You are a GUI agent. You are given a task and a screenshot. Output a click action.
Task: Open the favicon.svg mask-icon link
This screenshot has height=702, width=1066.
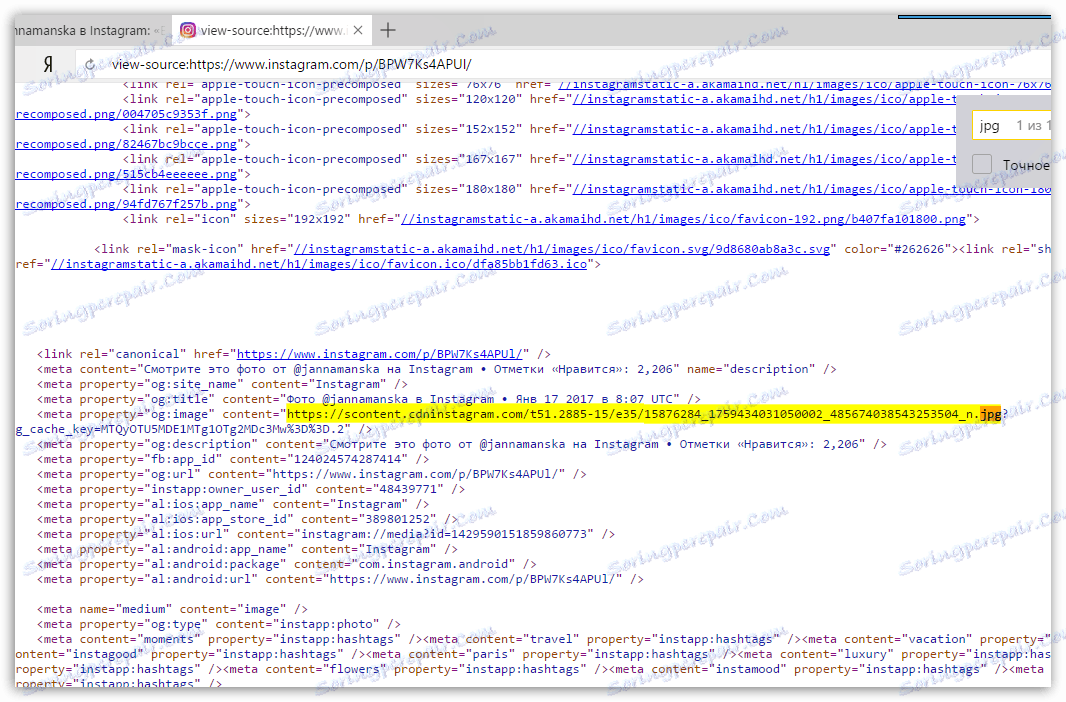click(x=562, y=249)
